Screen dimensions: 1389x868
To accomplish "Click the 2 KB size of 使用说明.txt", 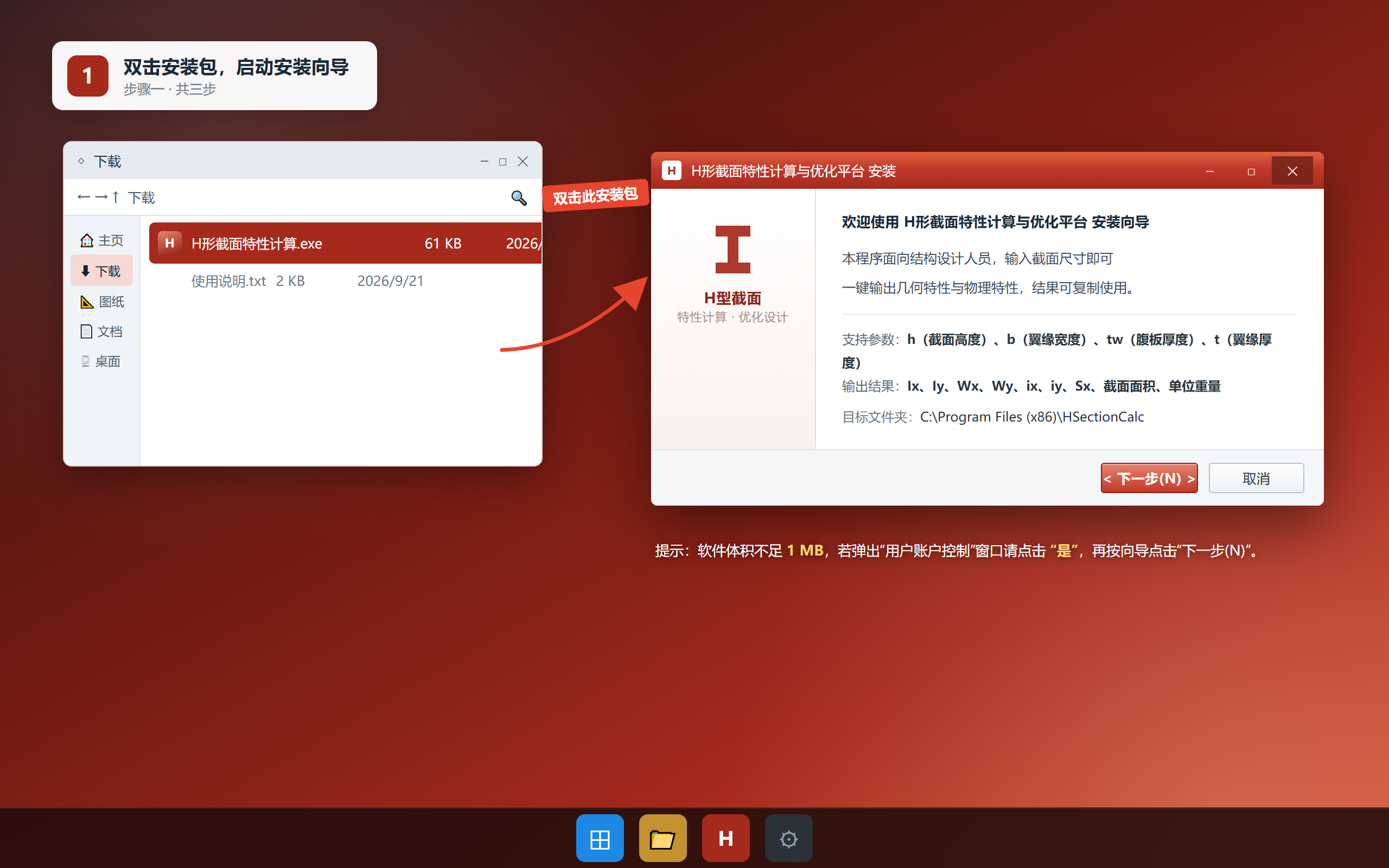I will (x=290, y=280).
